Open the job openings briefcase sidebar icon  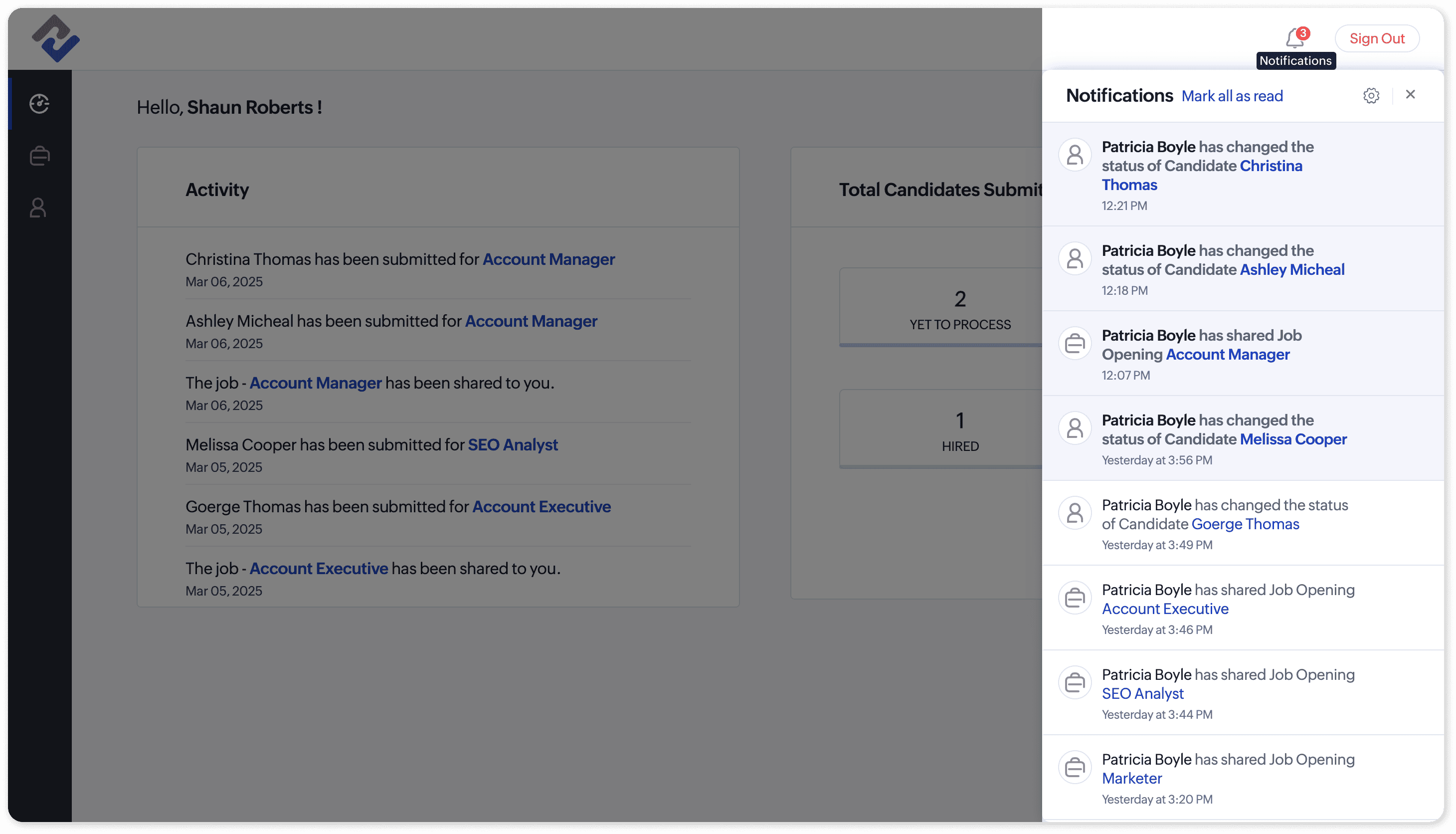point(39,156)
